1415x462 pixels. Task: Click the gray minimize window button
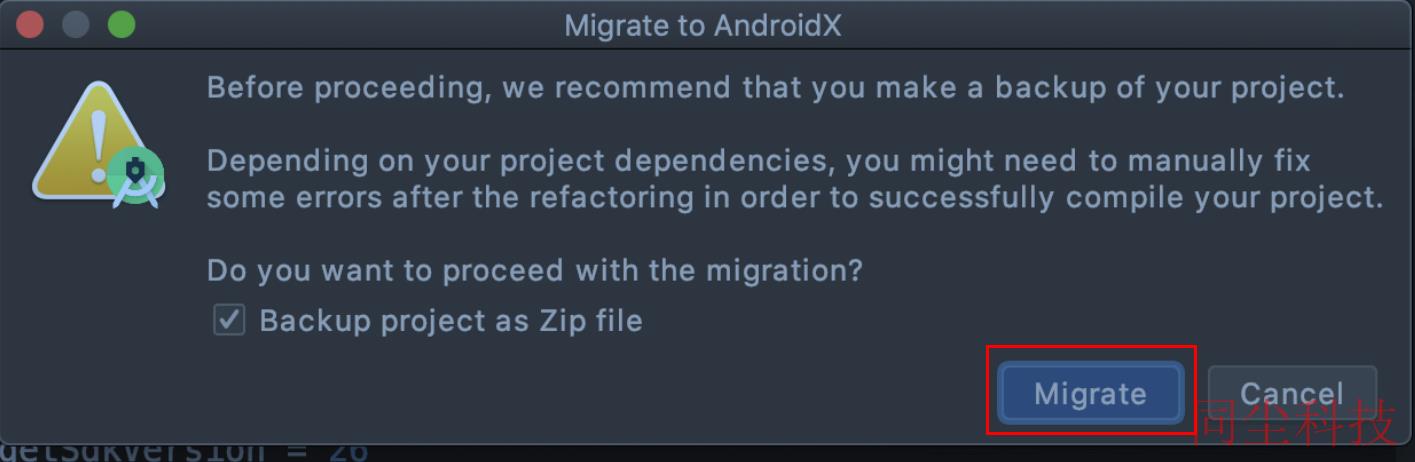(x=76, y=24)
